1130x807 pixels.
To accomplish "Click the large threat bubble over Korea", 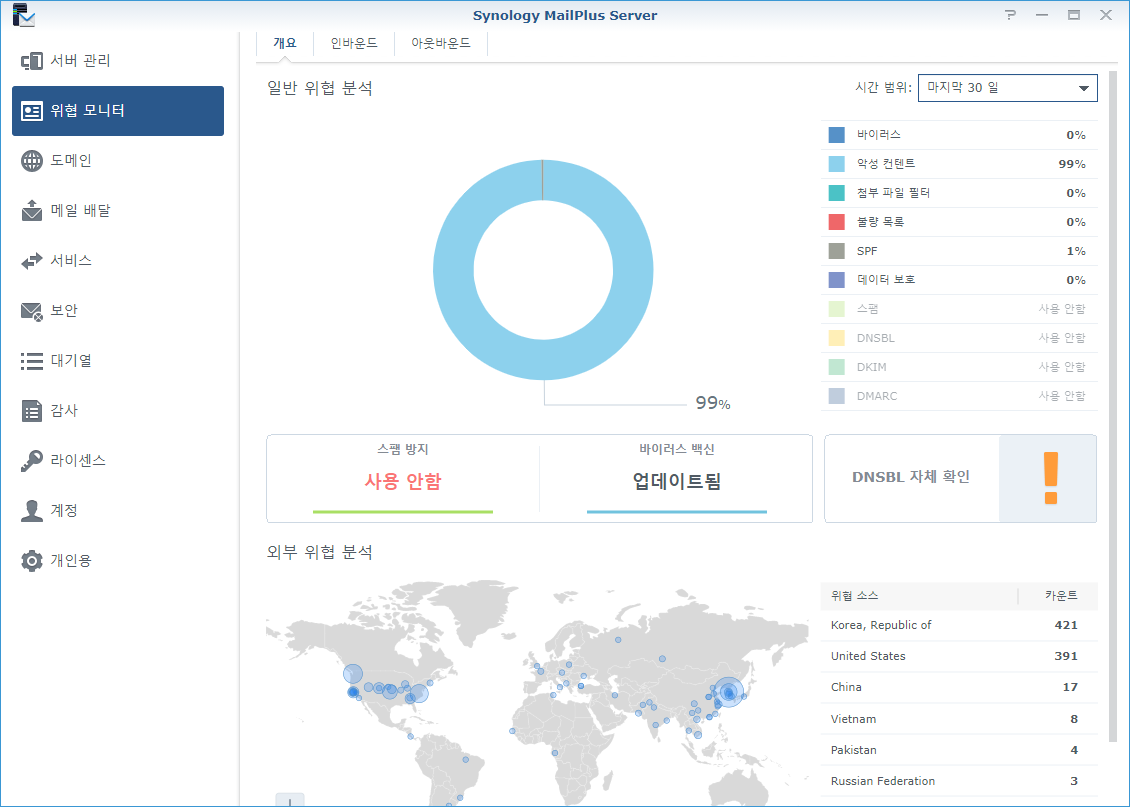I will point(728,692).
